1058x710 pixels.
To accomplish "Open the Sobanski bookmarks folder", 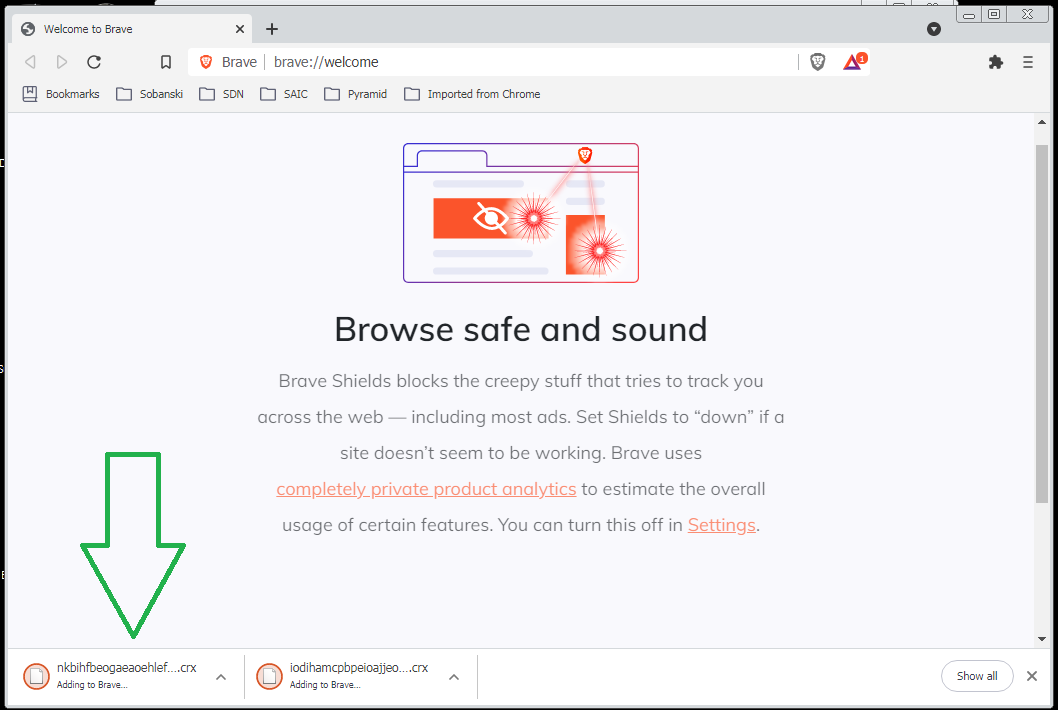I will [149, 94].
